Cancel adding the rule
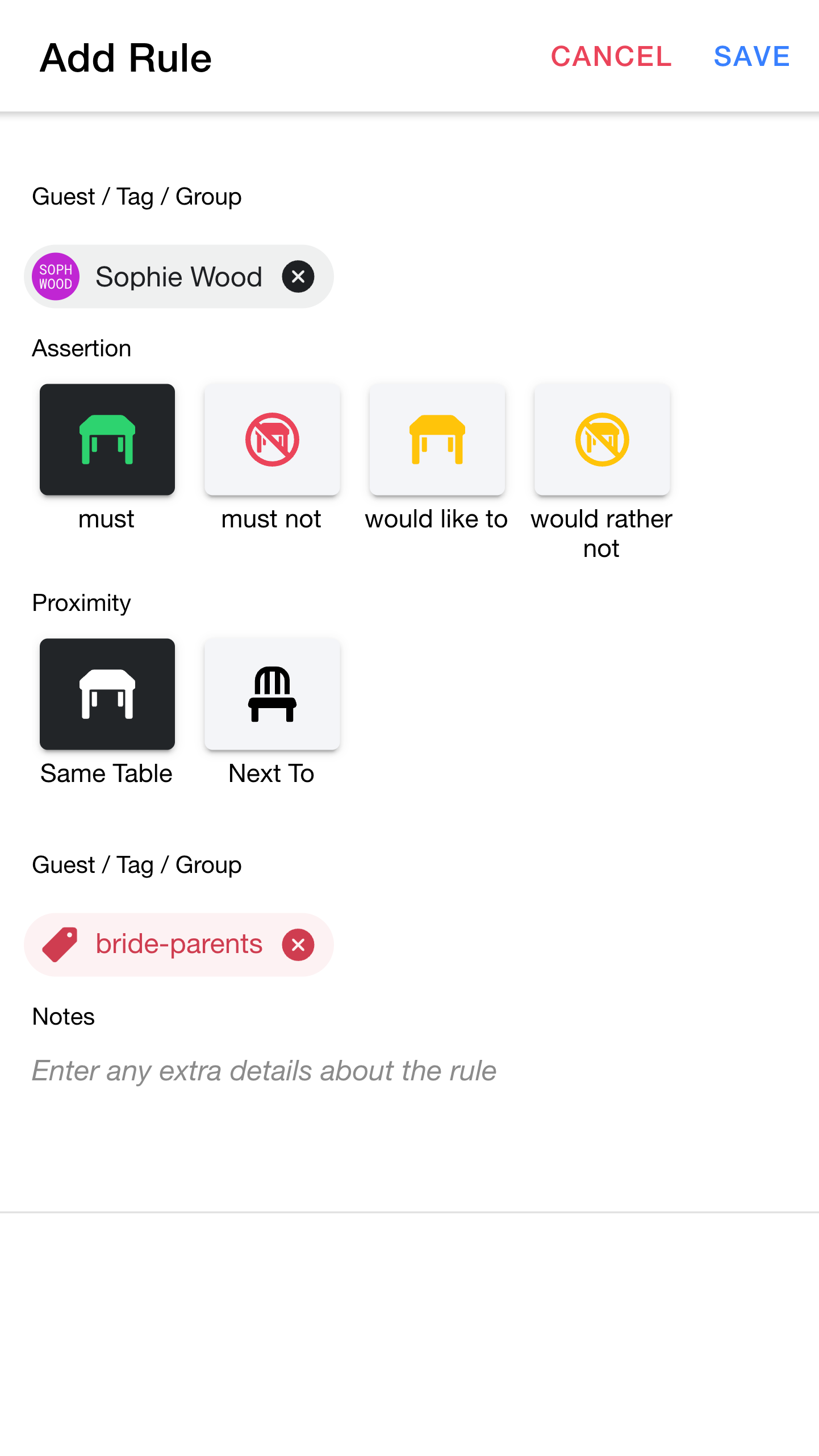The height and width of the screenshot is (1456, 819). (x=611, y=56)
